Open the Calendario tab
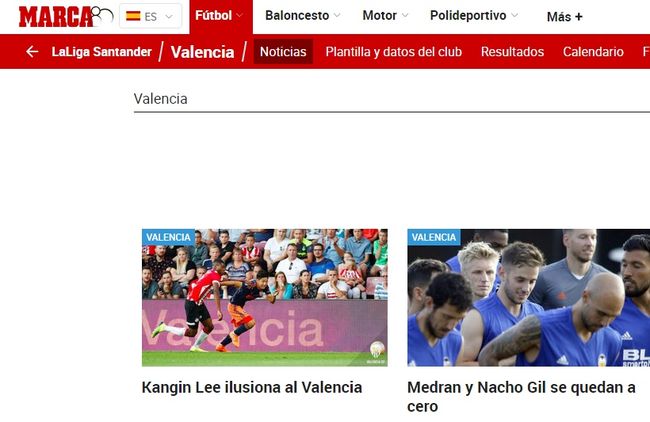Image resolution: width=650 pixels, height=422 pixels. pyautogui.click(x=593, y=52)
